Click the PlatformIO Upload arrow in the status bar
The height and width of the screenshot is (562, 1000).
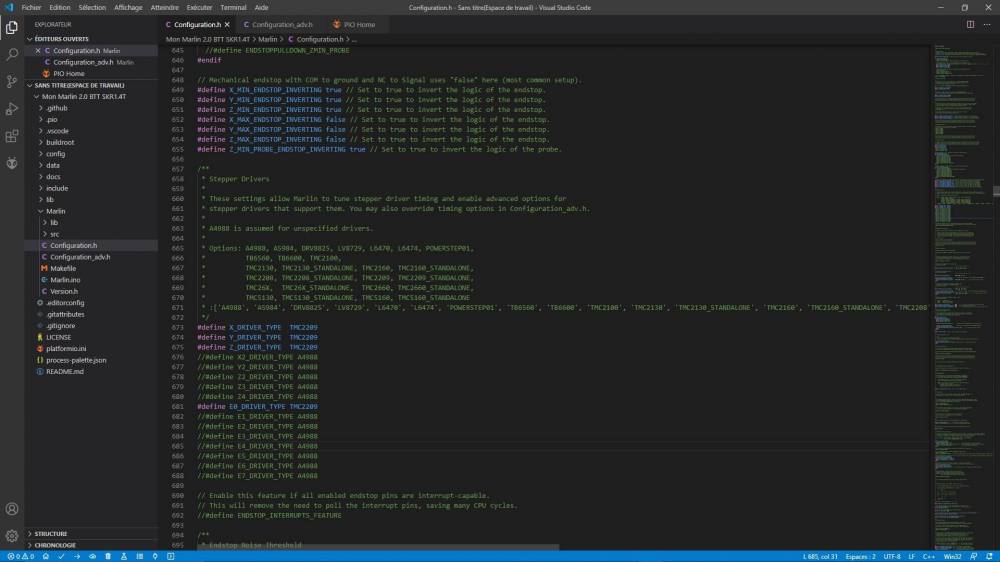pos(77,556)
